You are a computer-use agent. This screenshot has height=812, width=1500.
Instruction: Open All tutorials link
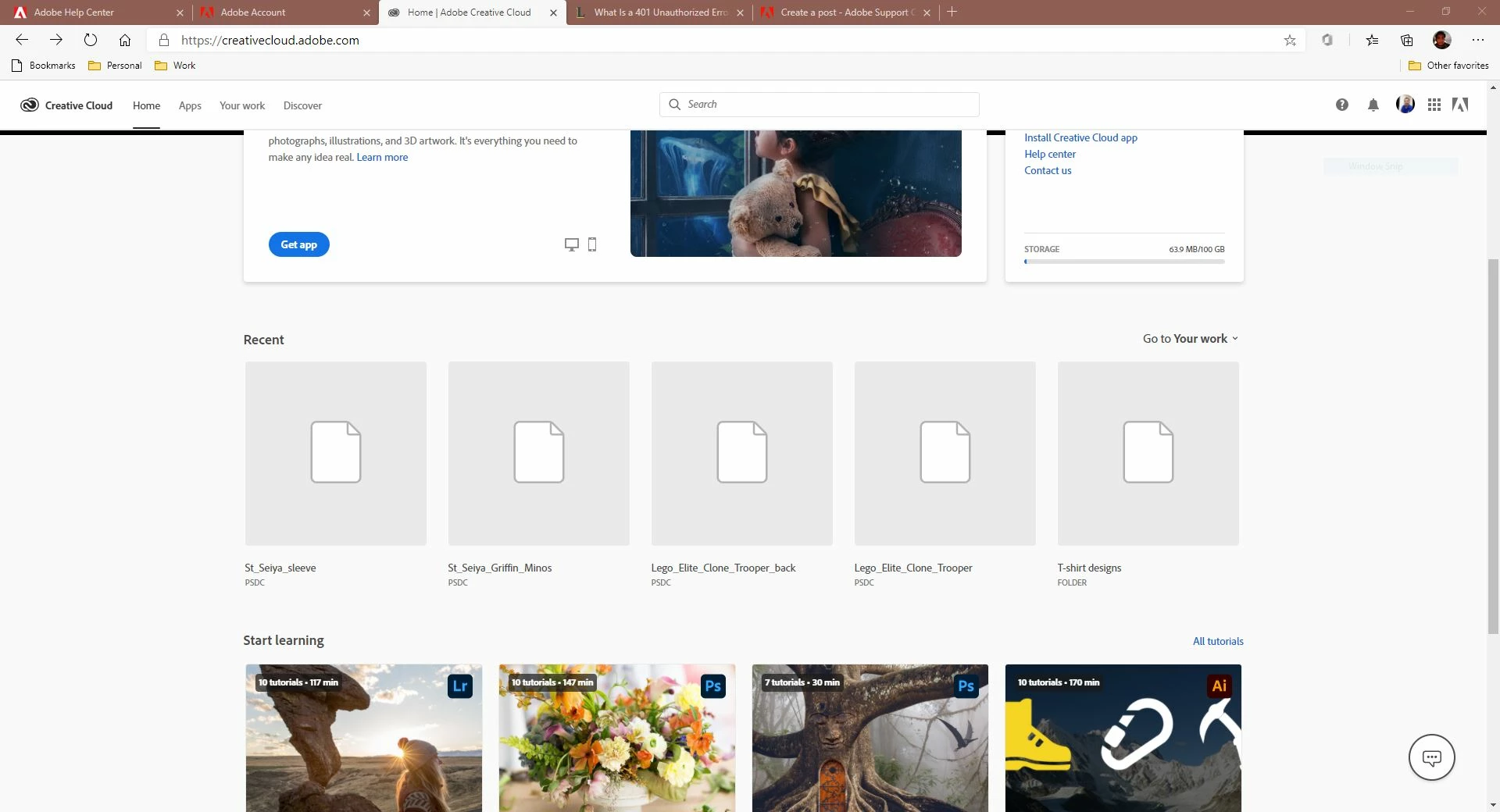click(1218, 641)
